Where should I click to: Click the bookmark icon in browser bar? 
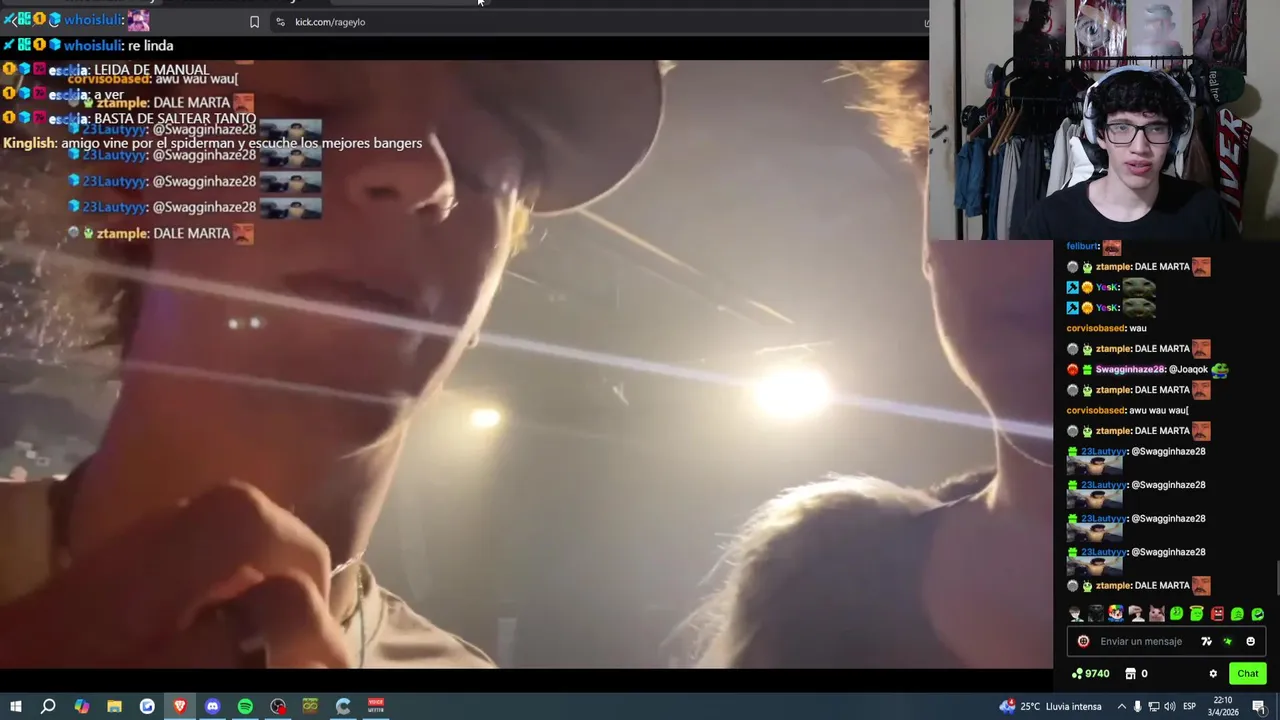254,22
